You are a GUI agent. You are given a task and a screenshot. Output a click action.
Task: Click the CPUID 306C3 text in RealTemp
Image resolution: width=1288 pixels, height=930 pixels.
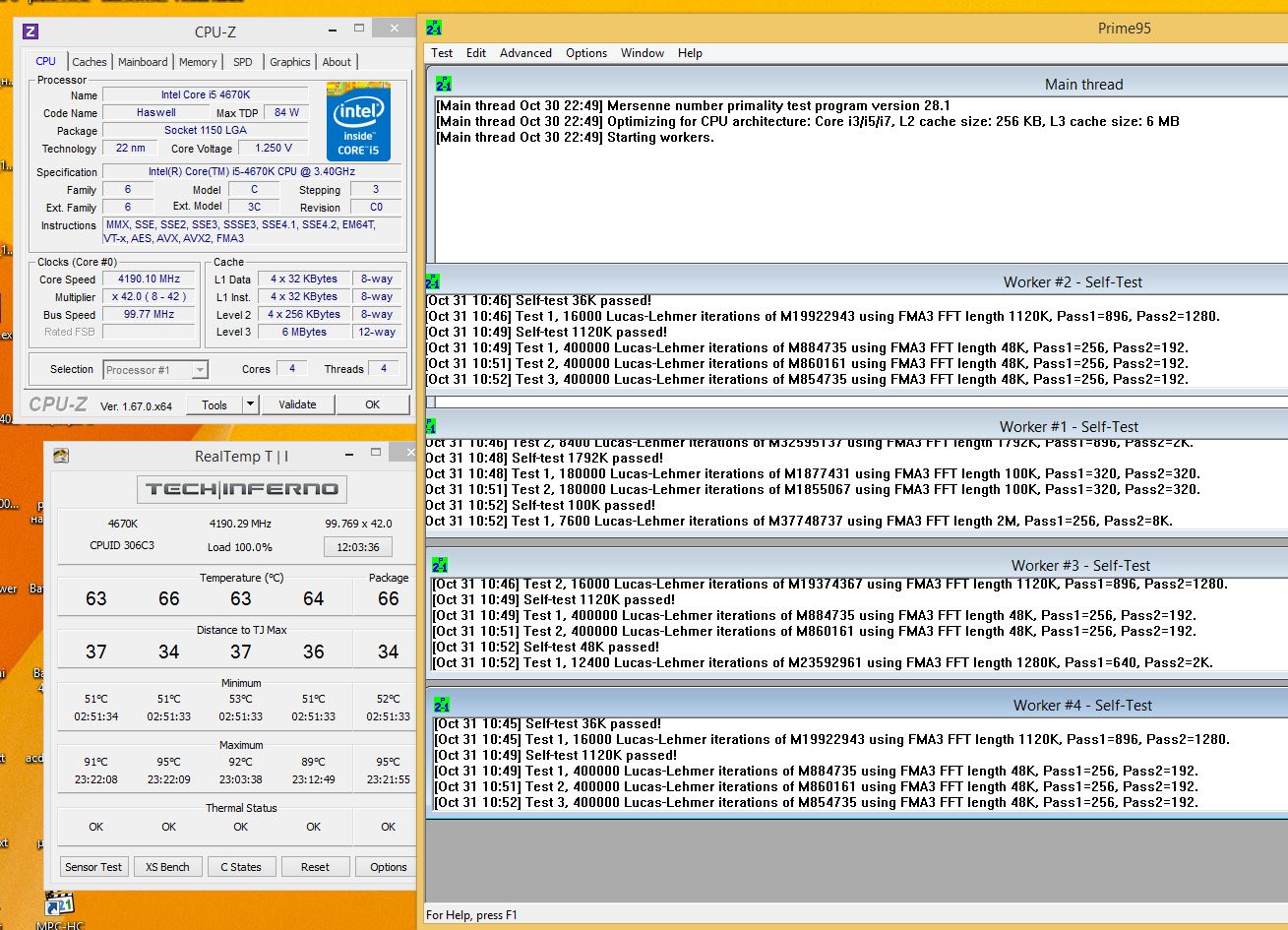122,546
